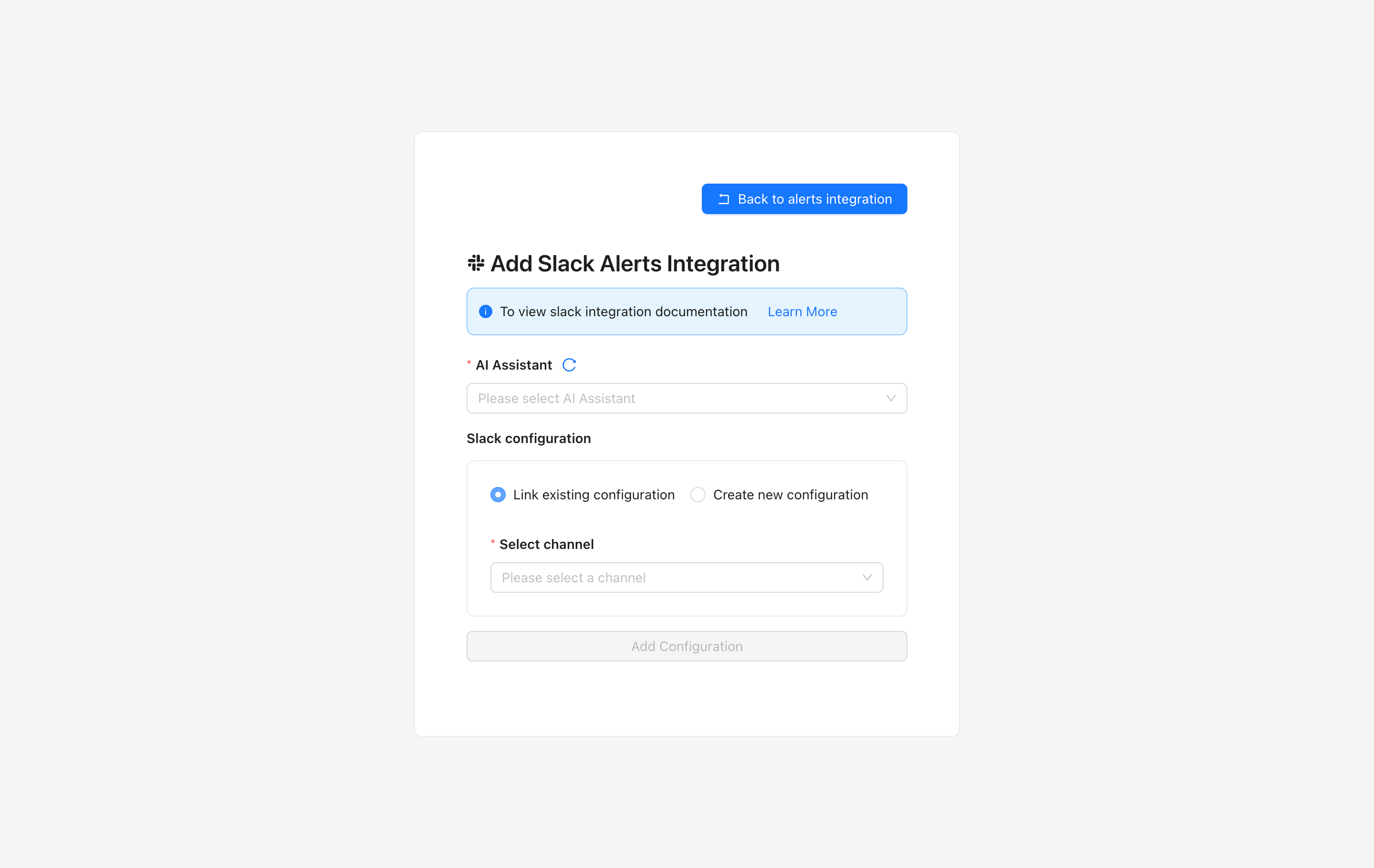The image size is (1374, 868).
Task: Click the 'Slack configuration' section title
Action: [x=529, y=438]
